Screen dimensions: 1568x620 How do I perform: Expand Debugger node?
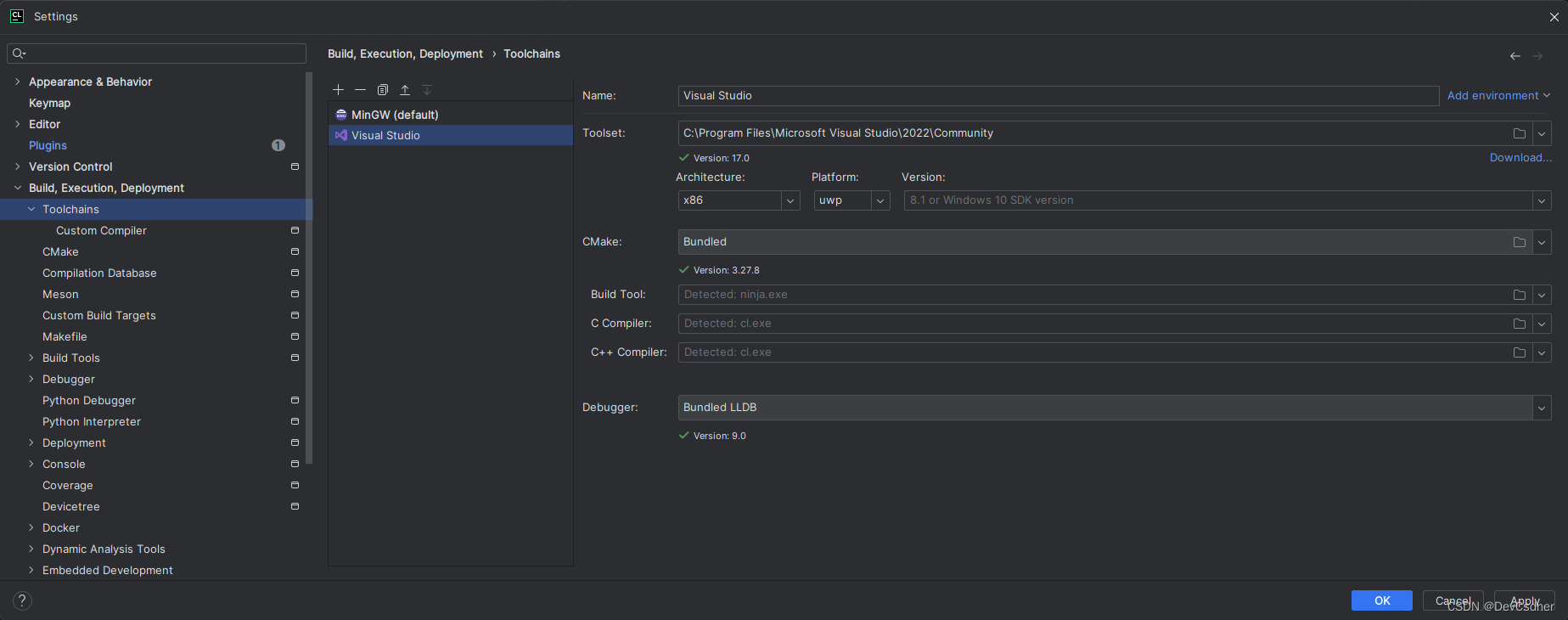point(31,379)
